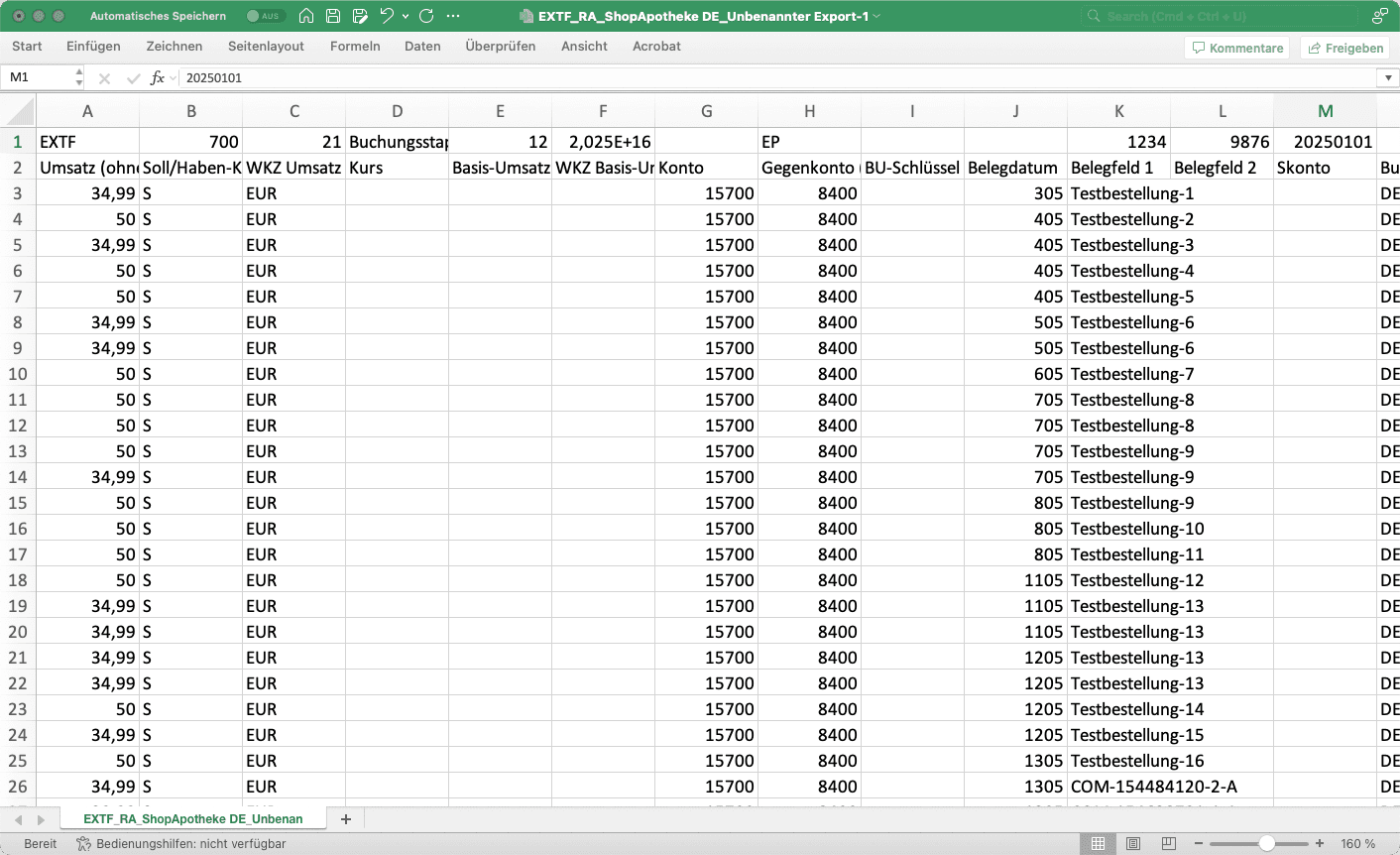Screen dimensions: 1400x855
Task: Open the undo history dropdown arrow
Action: coord(406,16)
